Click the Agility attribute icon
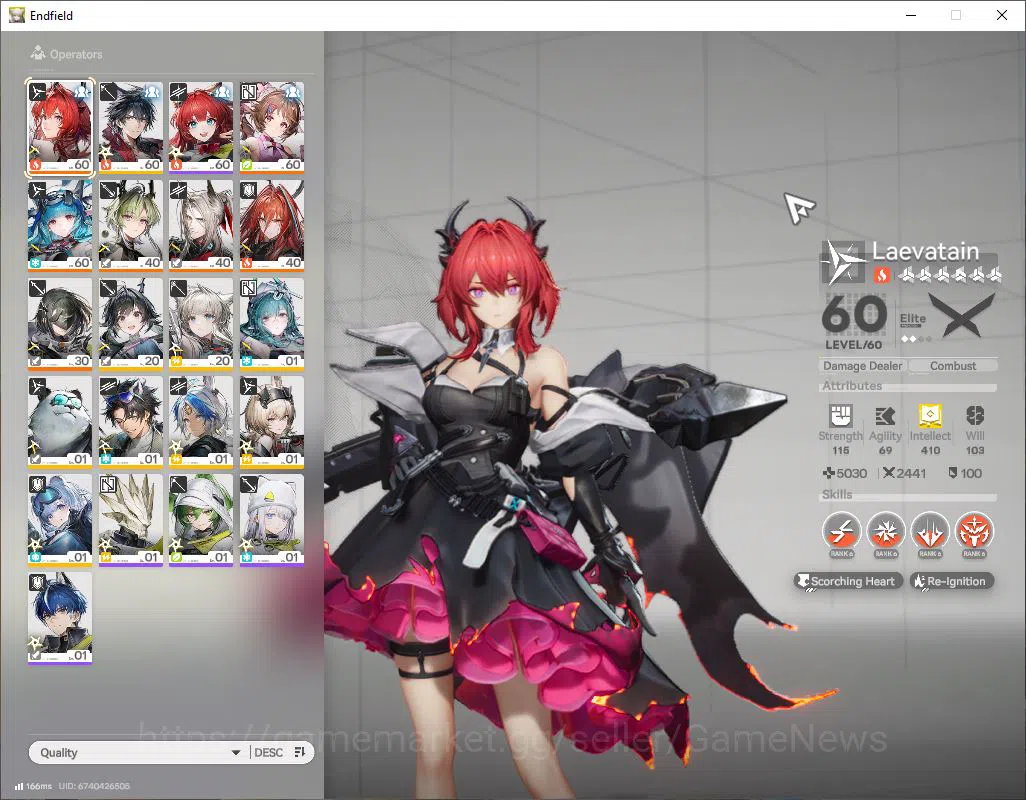Image resolution: width=1026 pixels, height=800 pixels. [885, 416]
